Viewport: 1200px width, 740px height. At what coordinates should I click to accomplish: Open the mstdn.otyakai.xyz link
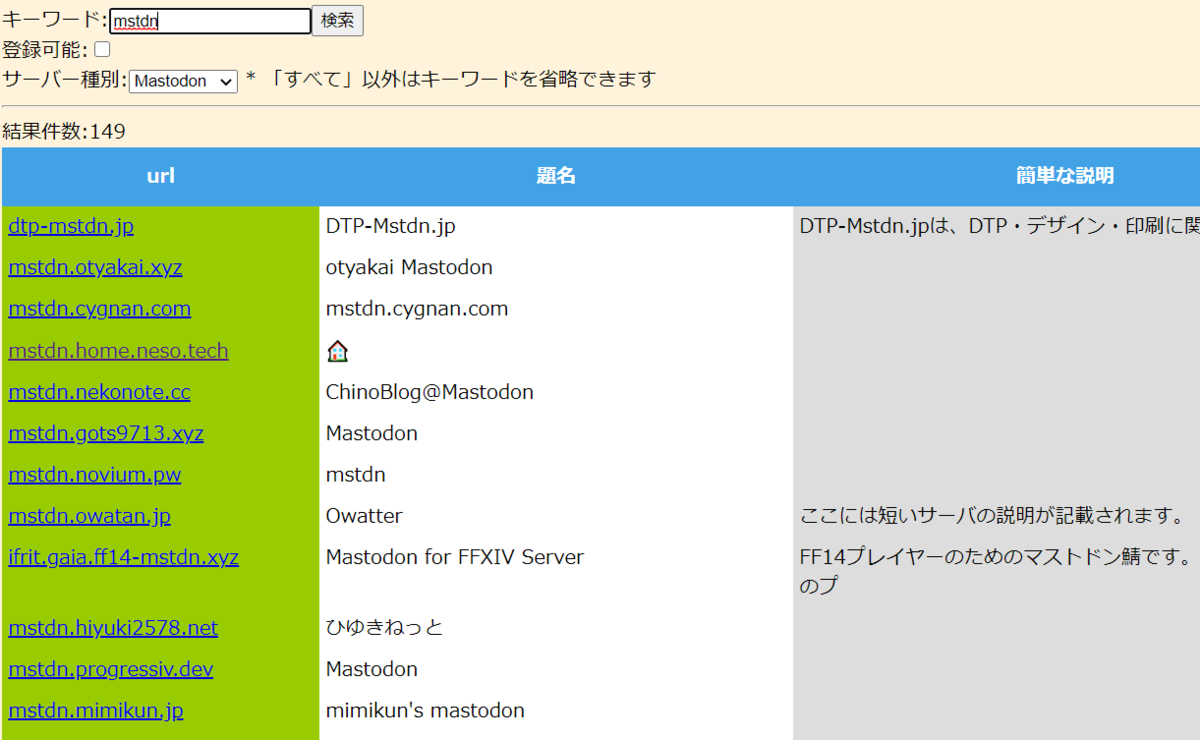coord(95,268)
